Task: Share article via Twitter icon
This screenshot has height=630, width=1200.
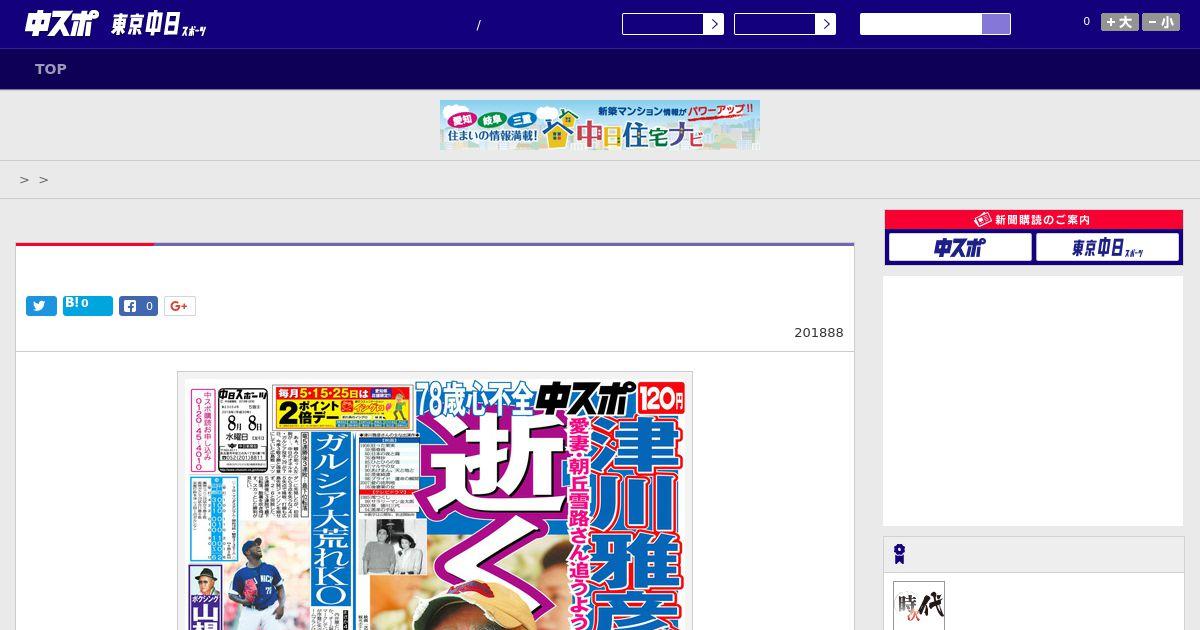Action: (41, 306)
